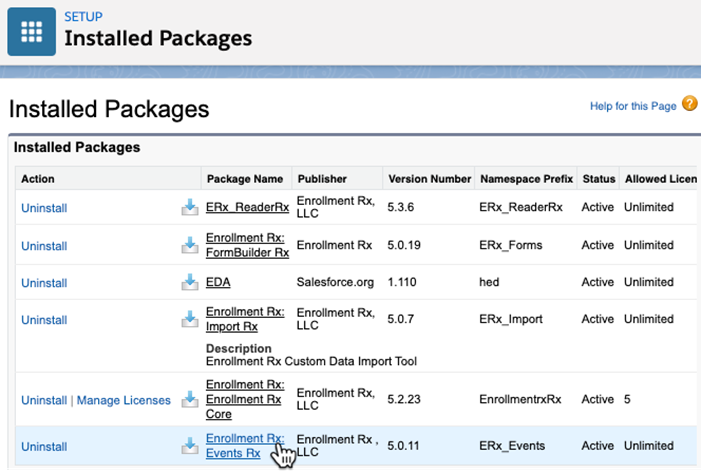701x473 pixels.
Task: Open the ERx_ReaderRx package name link
Action: (247, 208)
